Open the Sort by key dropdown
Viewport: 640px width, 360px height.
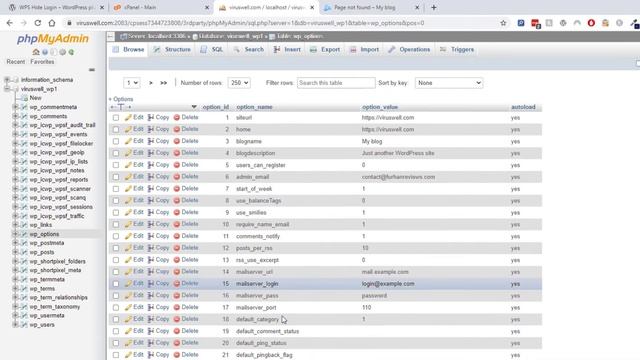click(x=449, y=83)
